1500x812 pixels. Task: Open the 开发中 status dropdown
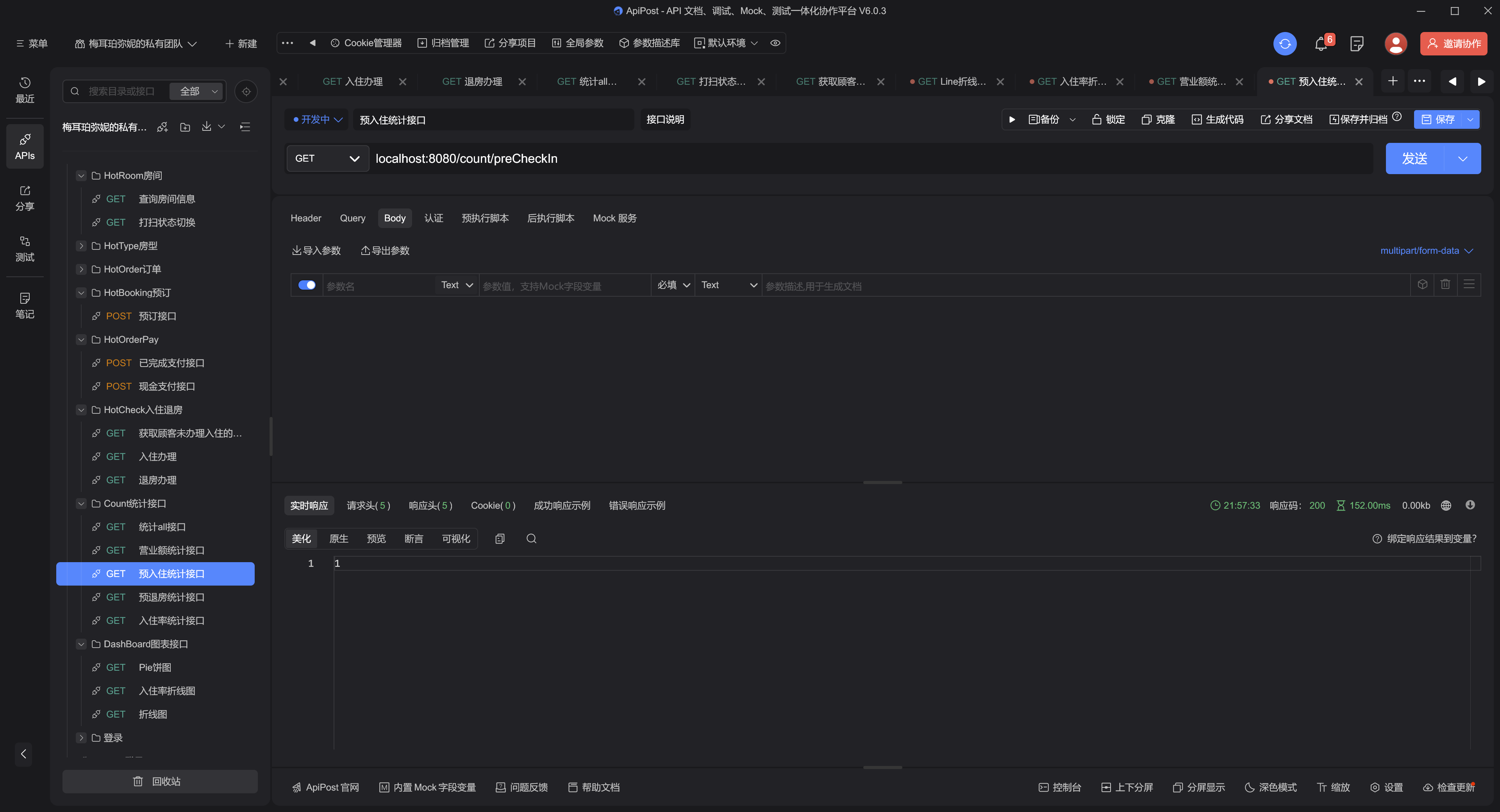(x=317, y=119)
